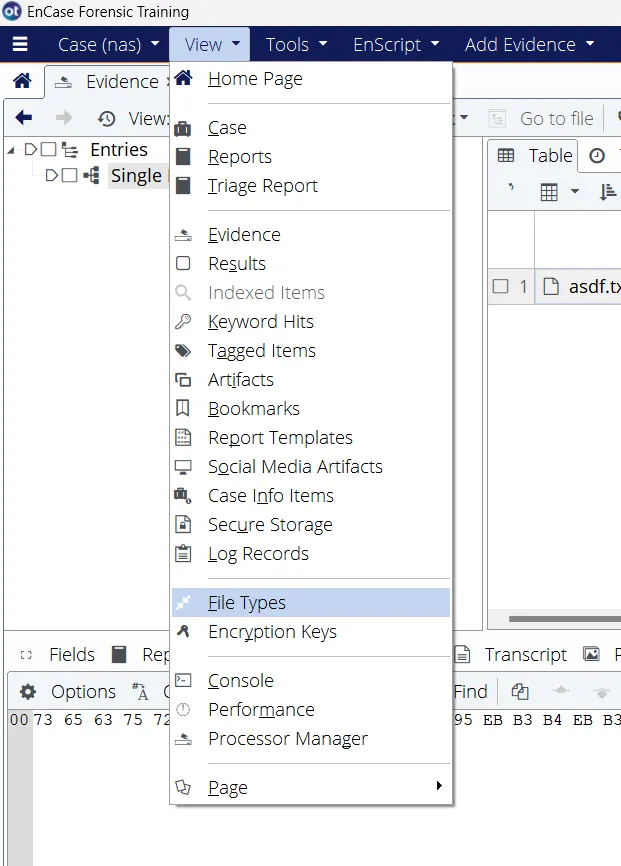Click the grey forward arrow icon
Image resolution: width=621 pixels, height=866 pixels.
pos(64,118)
